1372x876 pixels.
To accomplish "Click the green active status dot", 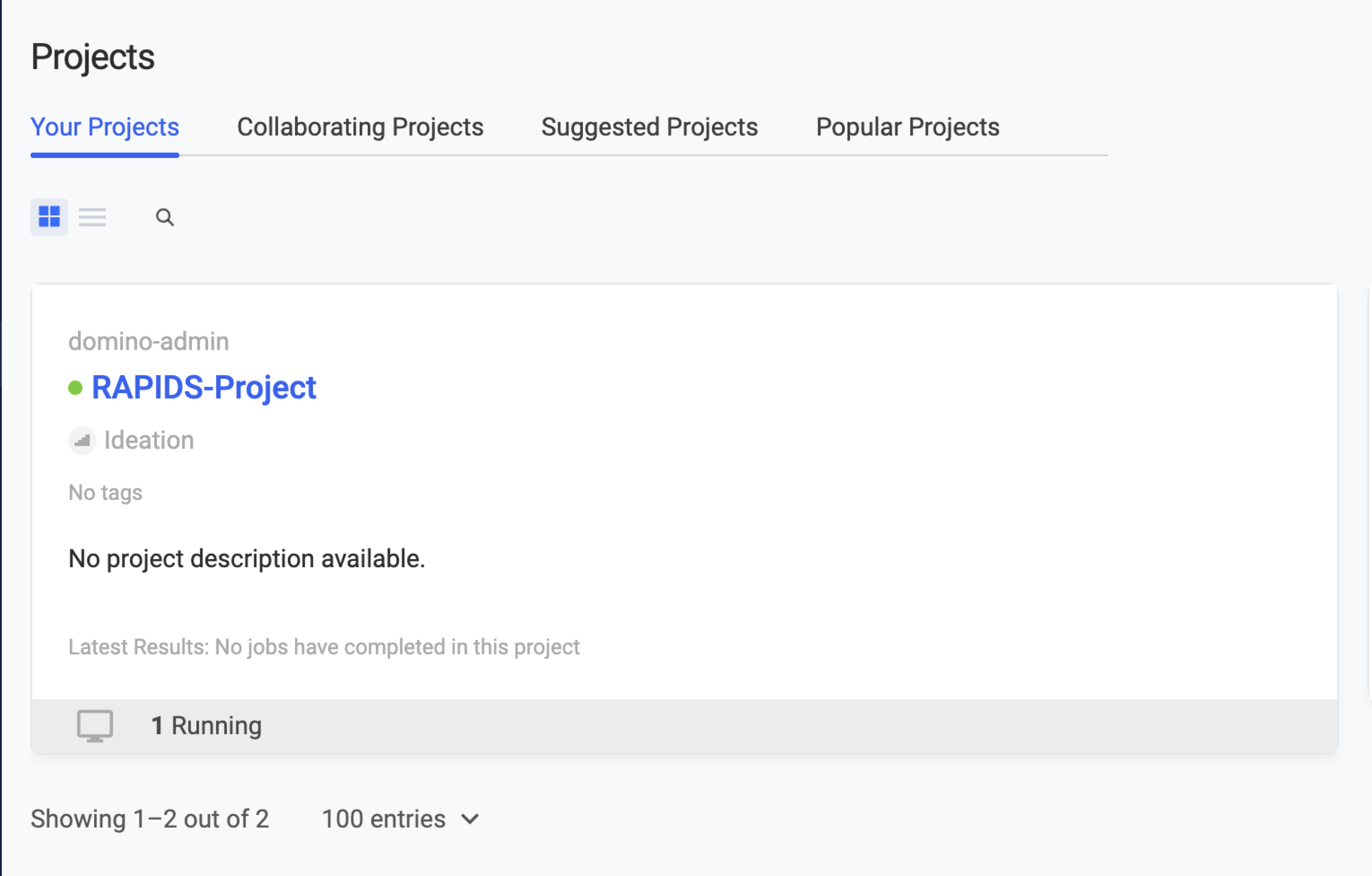I will [x=76, y=387].
